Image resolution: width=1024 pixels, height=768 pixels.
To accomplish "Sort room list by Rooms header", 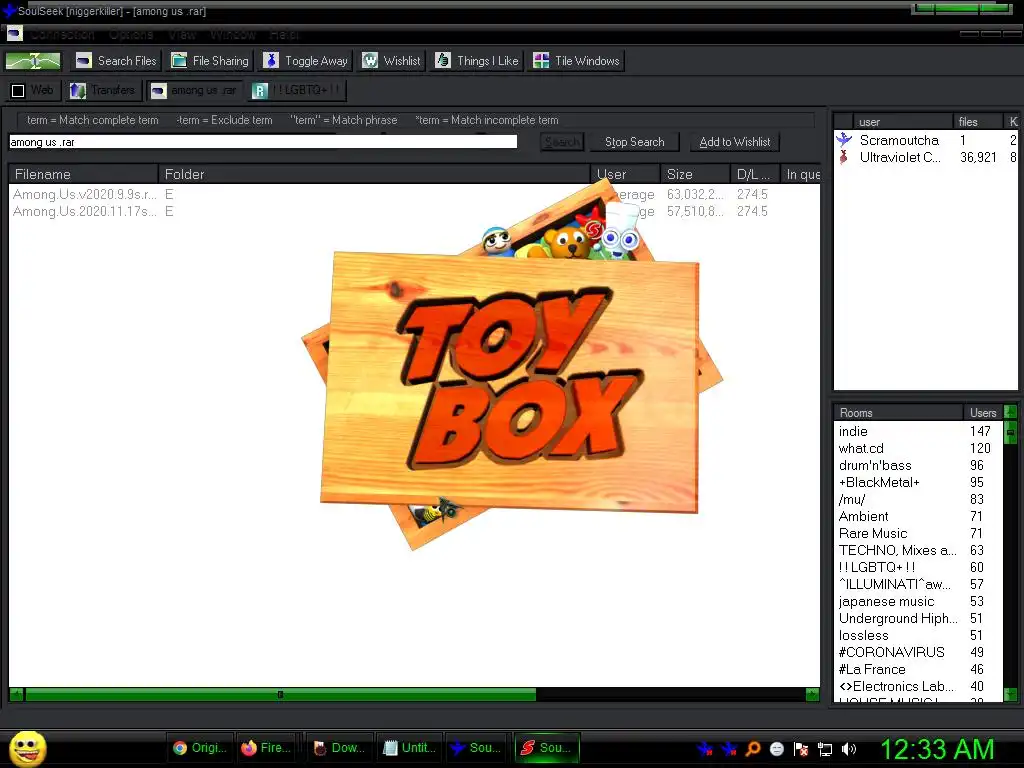I will coord(898,413).
